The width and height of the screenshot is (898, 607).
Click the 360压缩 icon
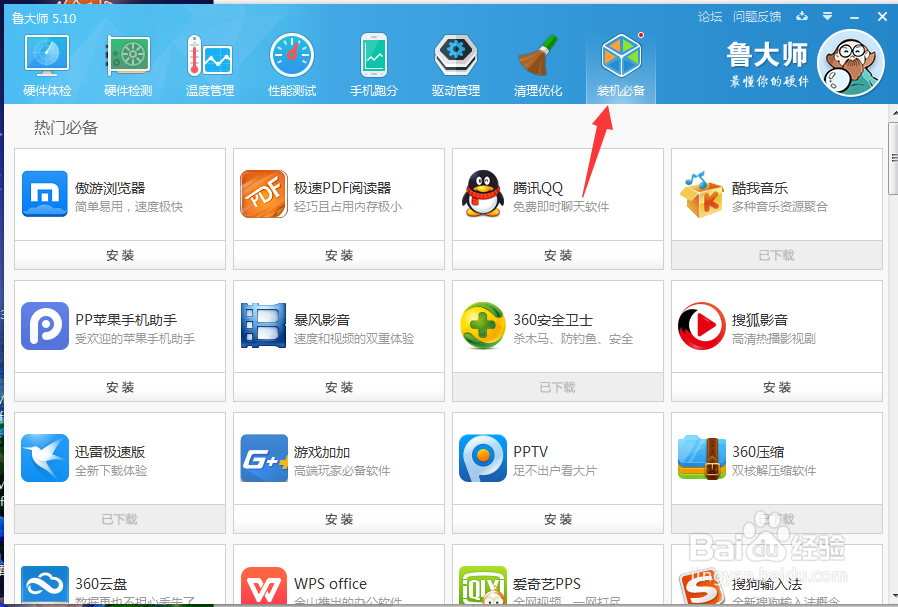[x=702, y=458]
